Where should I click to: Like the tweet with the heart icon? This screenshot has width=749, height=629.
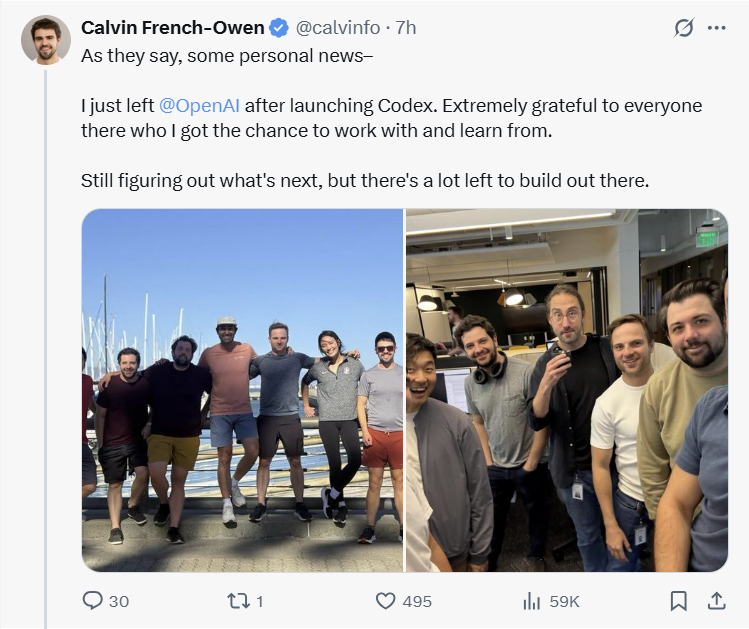tap(386, 600)
